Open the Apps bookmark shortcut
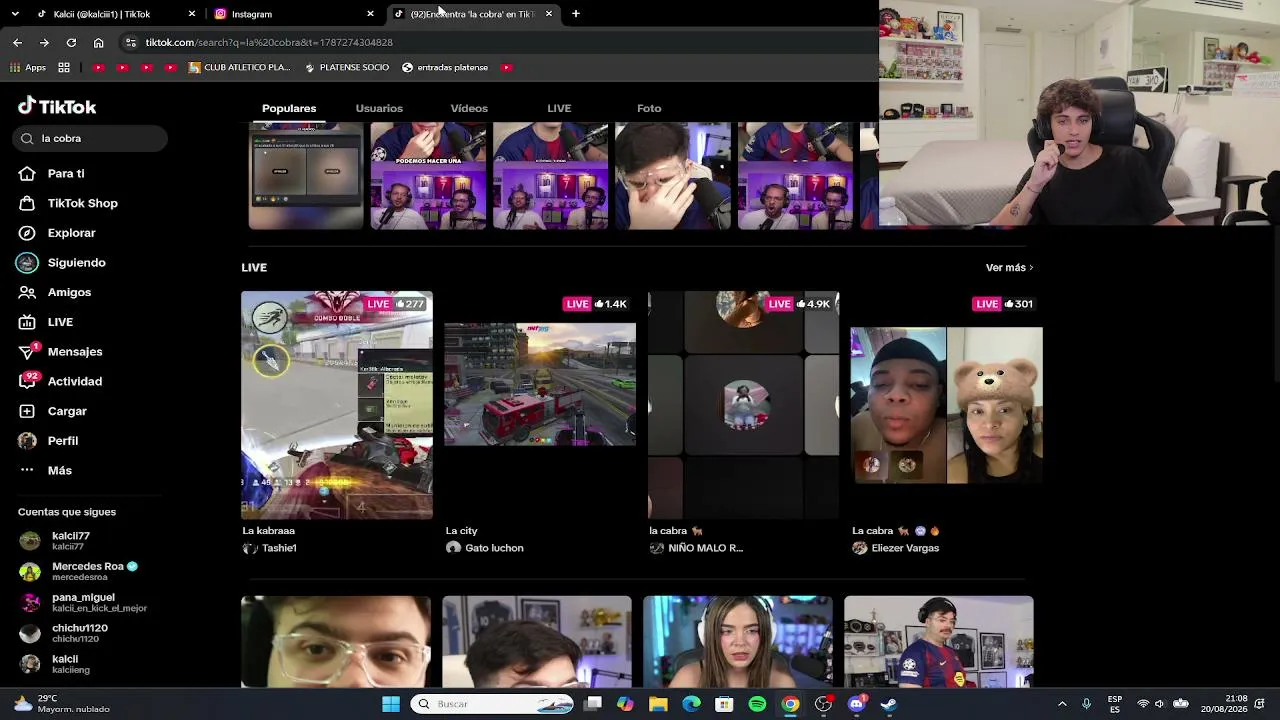 click(28, 67)
